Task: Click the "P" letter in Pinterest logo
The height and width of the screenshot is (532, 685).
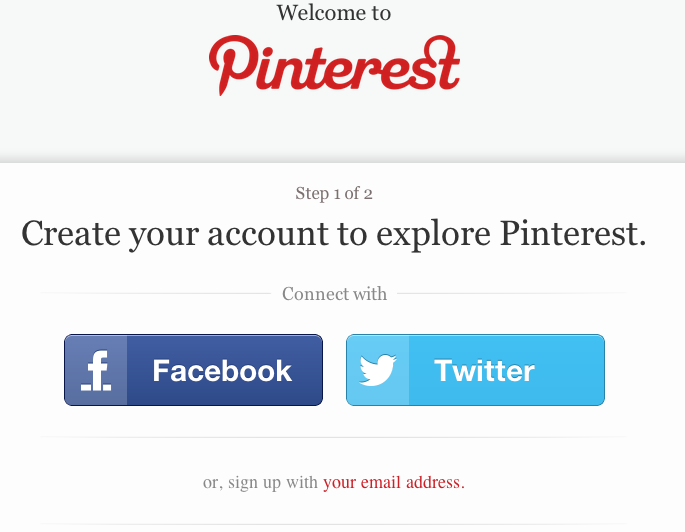Action: point(231,65)
